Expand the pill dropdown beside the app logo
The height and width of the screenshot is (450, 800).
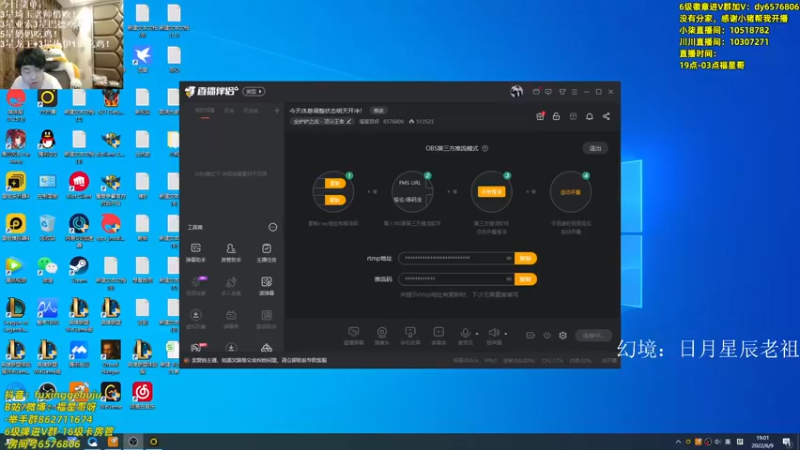click(254, 91)
